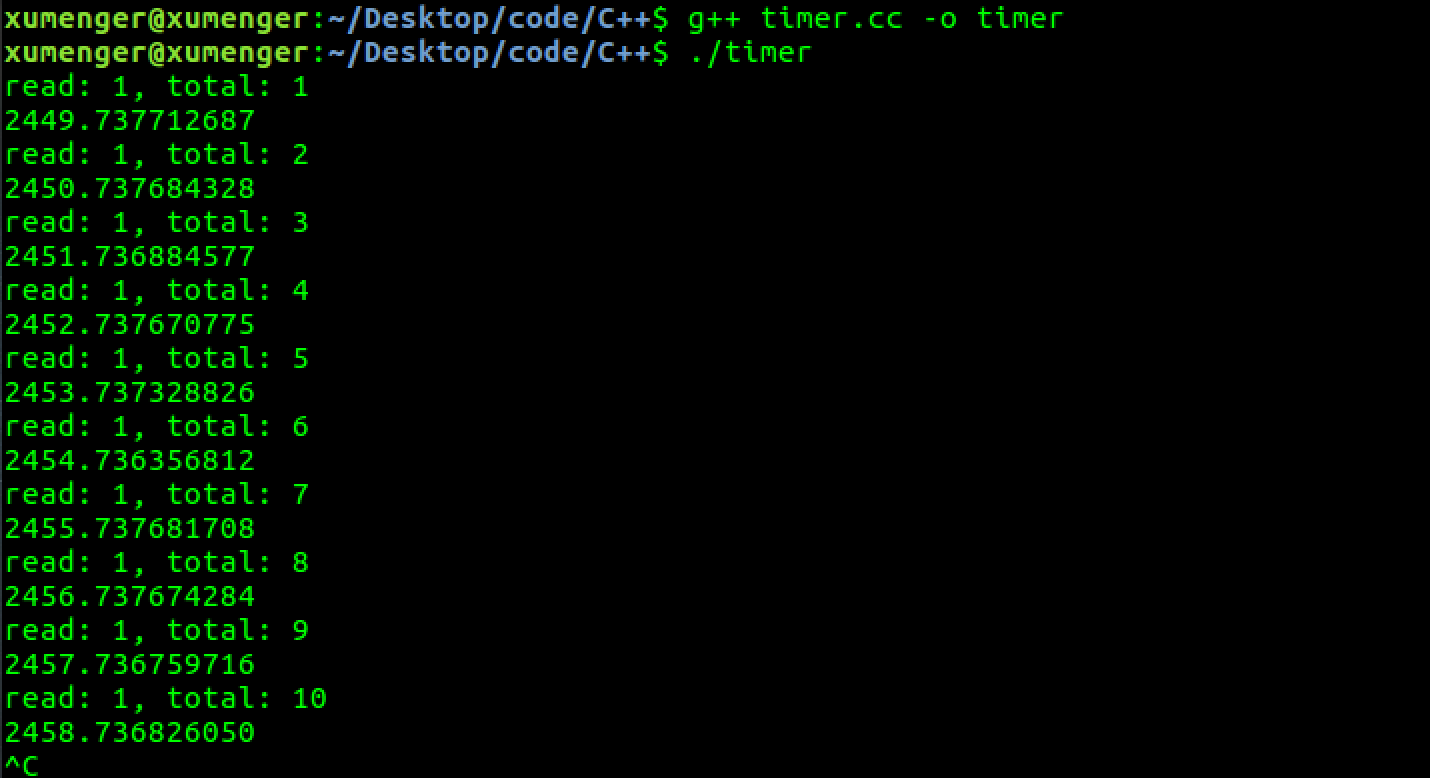Click the timestamp 2457.736759716

coord(130,665)
